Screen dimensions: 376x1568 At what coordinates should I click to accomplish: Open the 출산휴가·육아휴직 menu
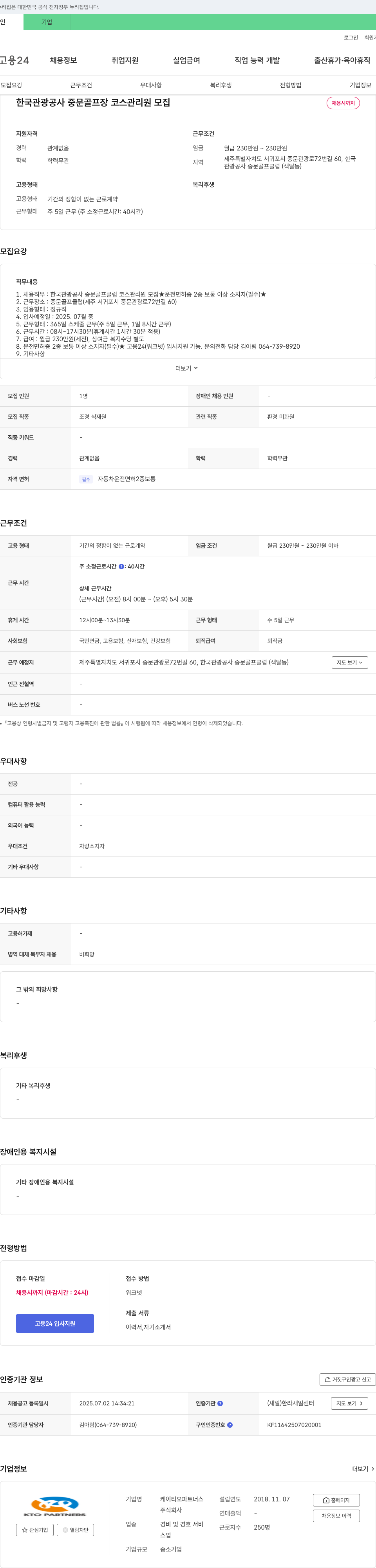coord(342,60)
